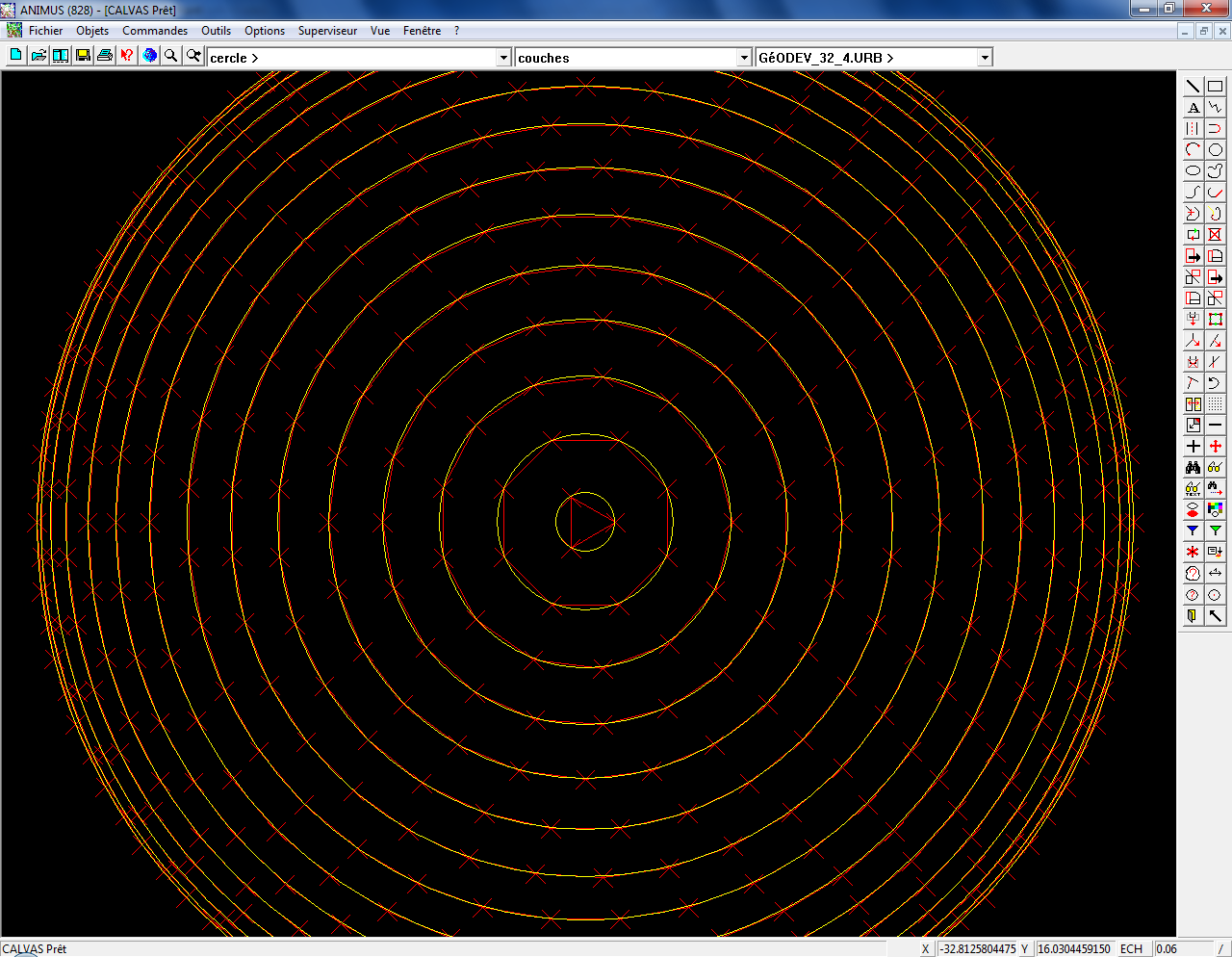
Task: Click the blue globe toolbar icon
Action: (x=149, y=56)
